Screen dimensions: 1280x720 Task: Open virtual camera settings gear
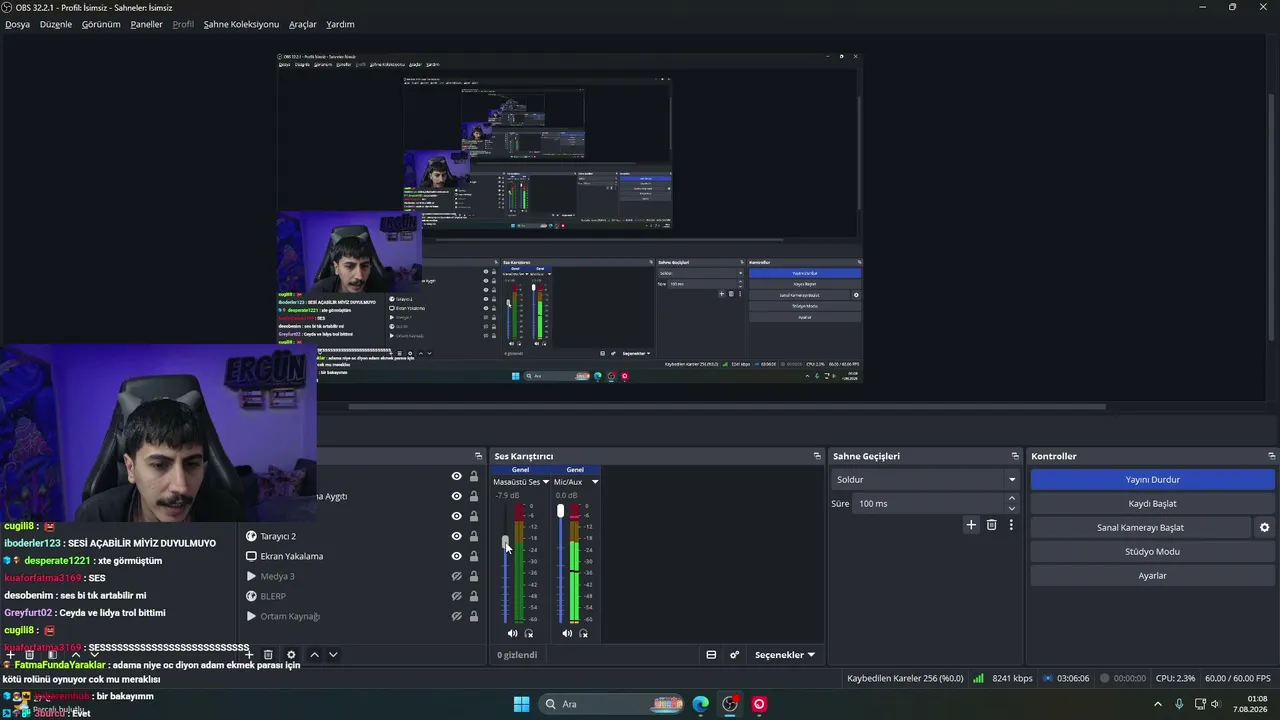(1264, 528)
